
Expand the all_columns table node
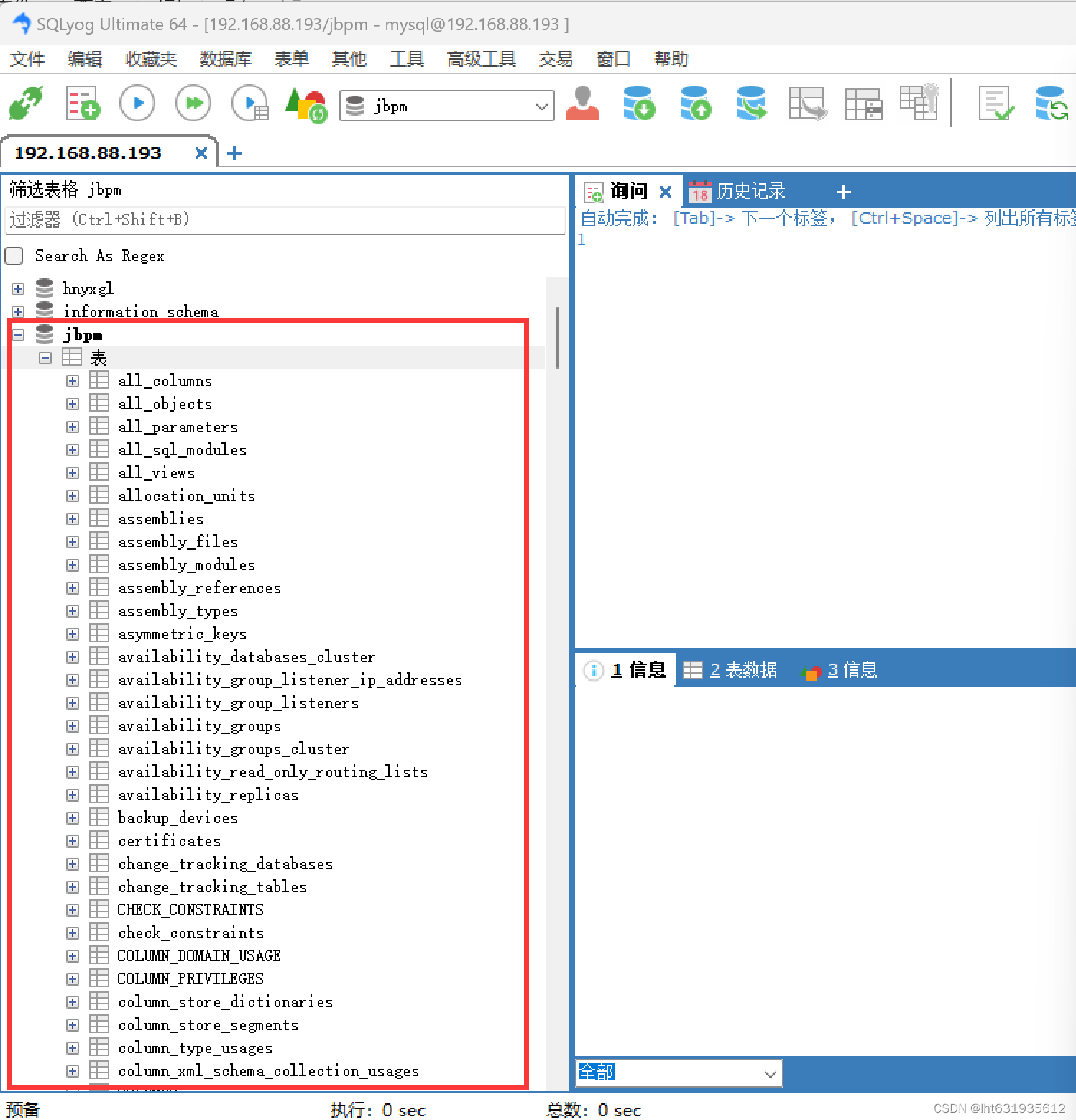point(72,380)
